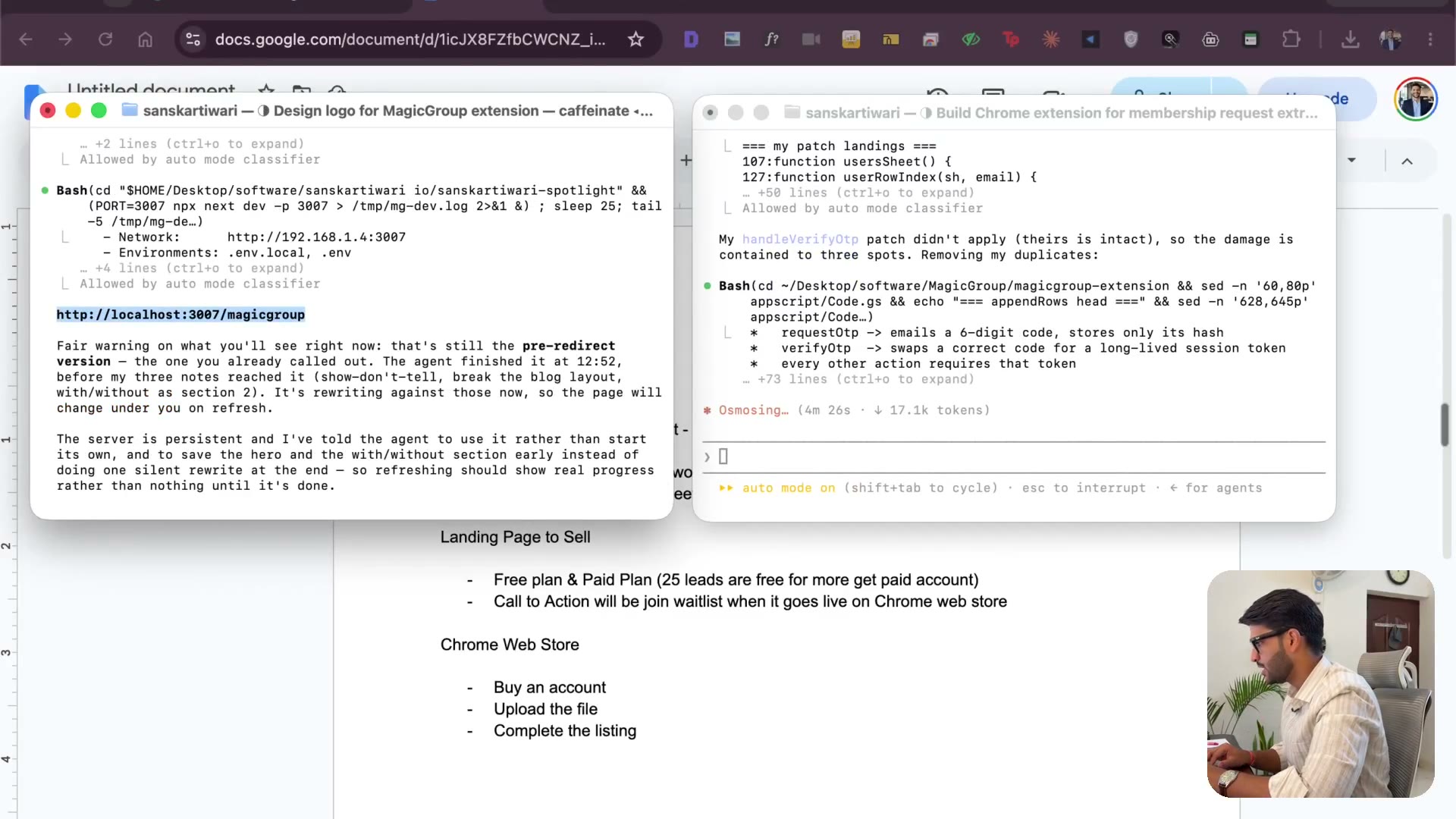Click '+73 lines (ctrl+o to expand)' text

tap(866, 379)
